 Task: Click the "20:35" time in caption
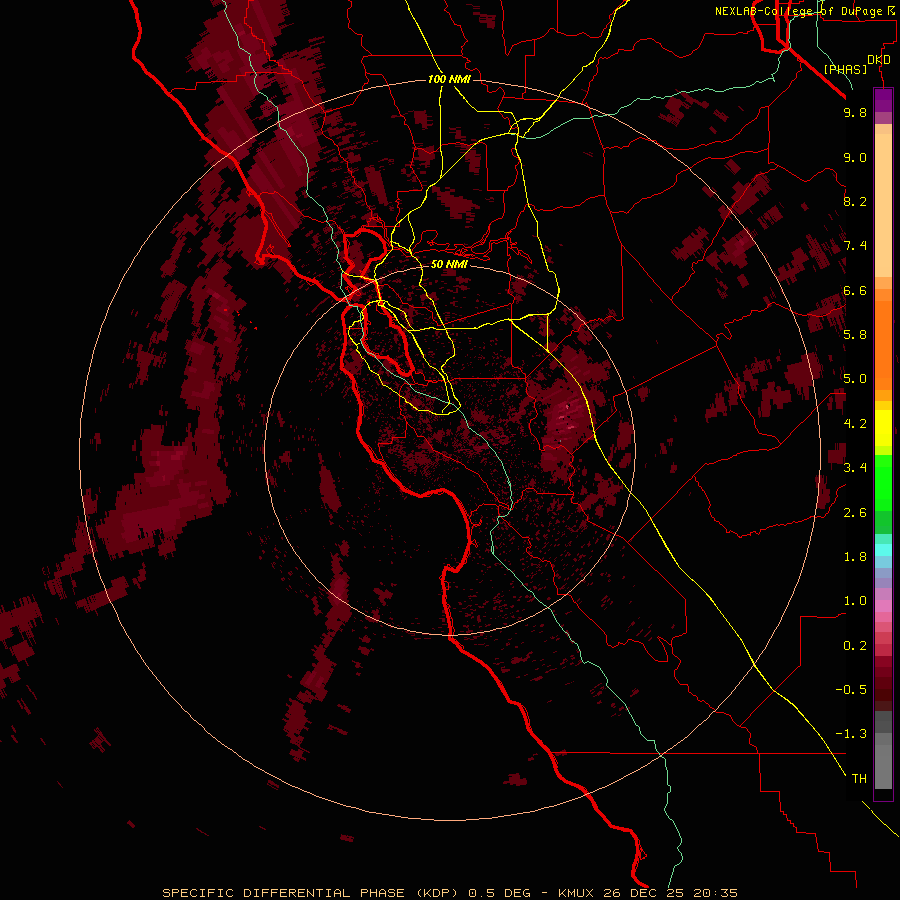click(x=715, y=893)
